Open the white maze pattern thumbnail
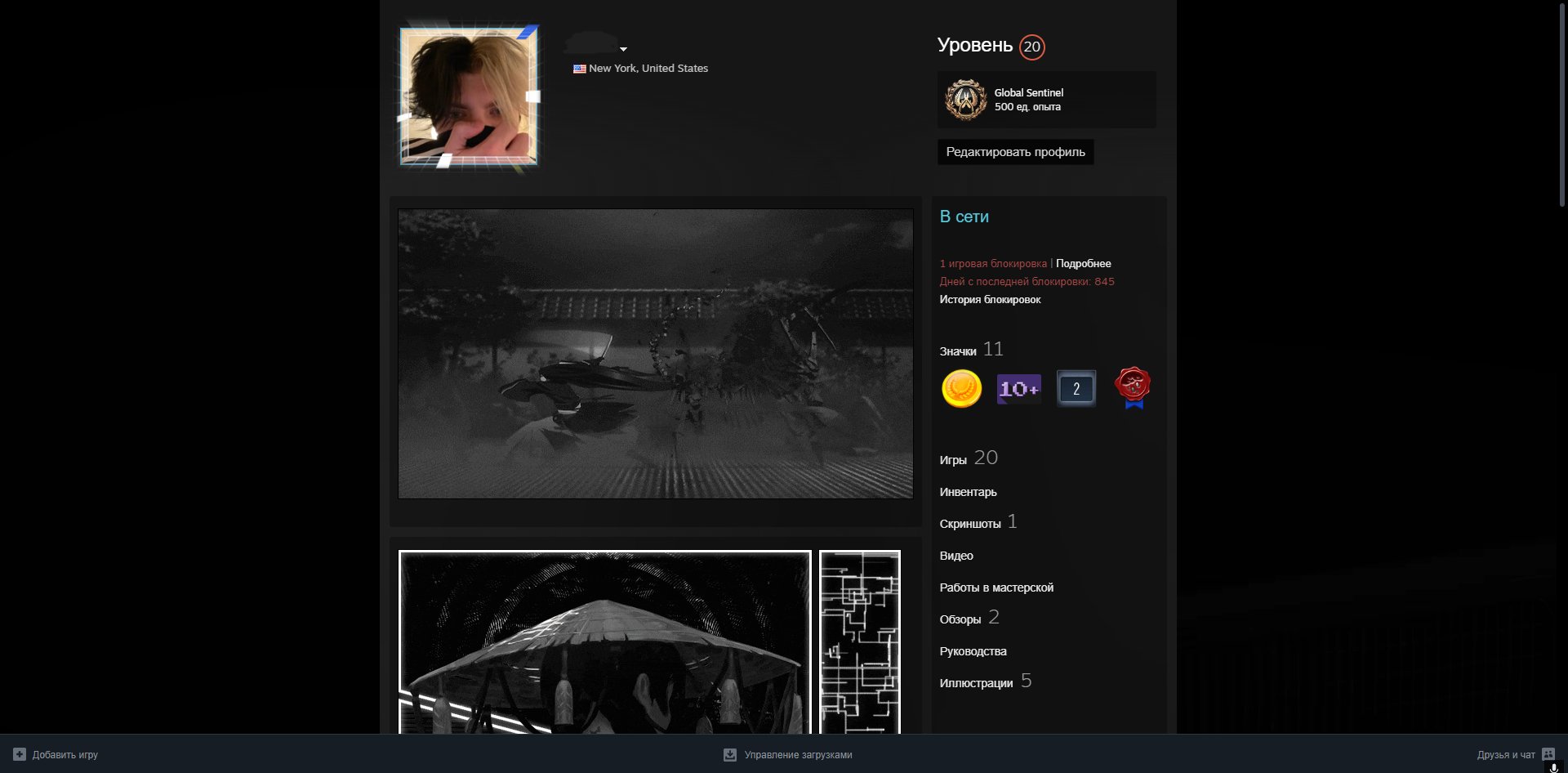The height and width of the screenshot is (773, 1568). point(860,642)
